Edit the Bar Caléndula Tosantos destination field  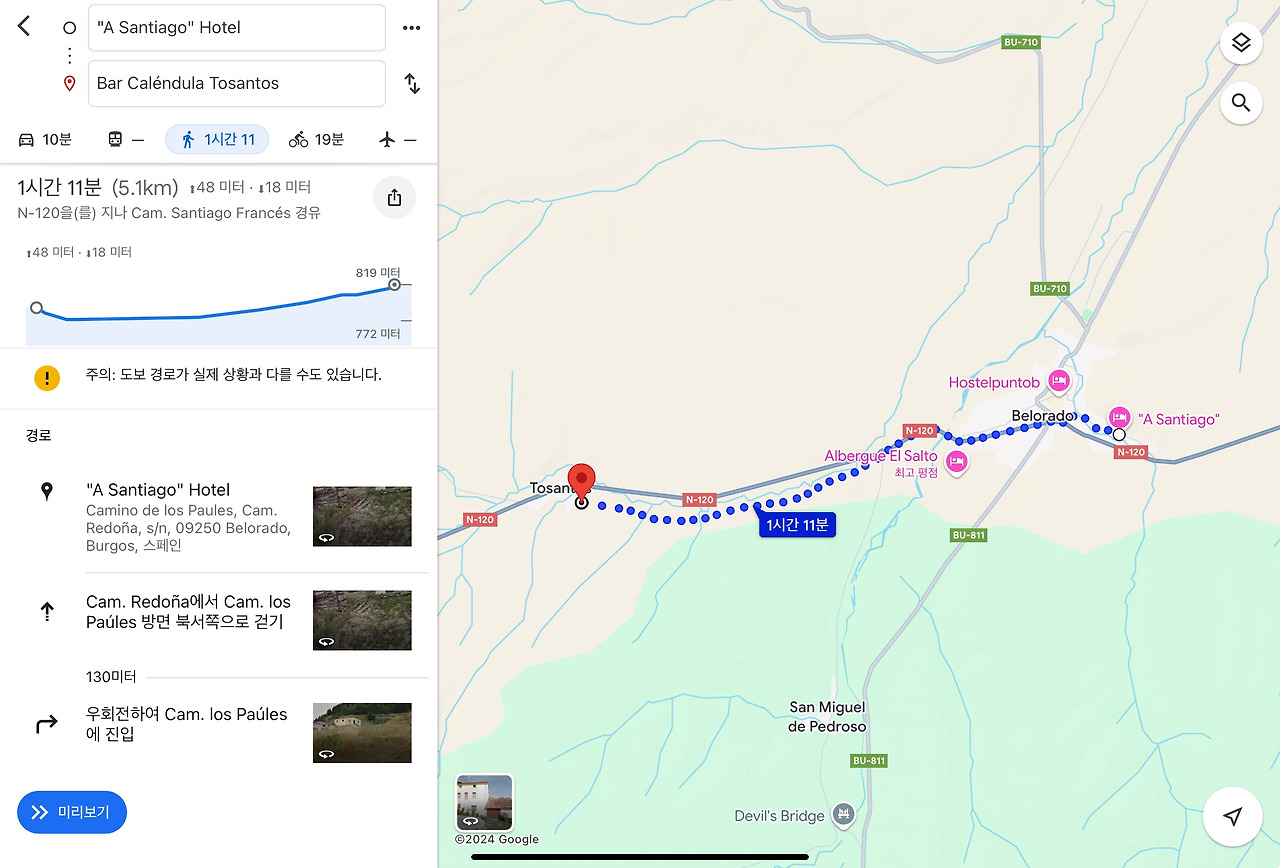tap(237, 83)
